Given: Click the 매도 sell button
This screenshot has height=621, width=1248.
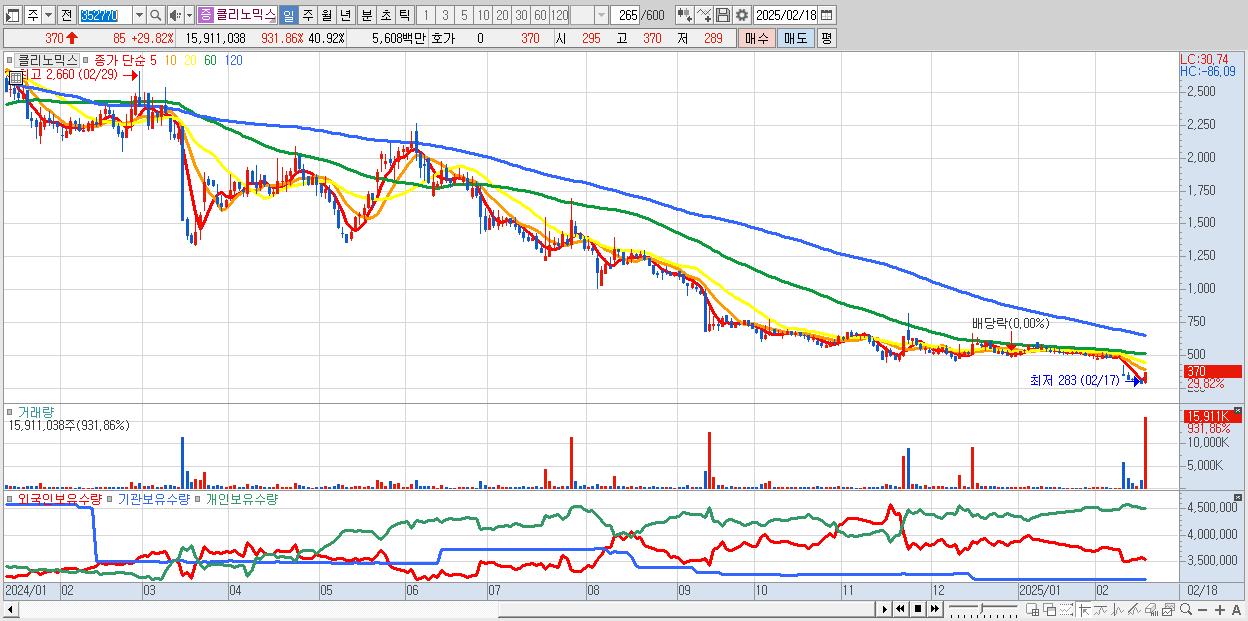Looking at the screenshot, I should (795, 38).
